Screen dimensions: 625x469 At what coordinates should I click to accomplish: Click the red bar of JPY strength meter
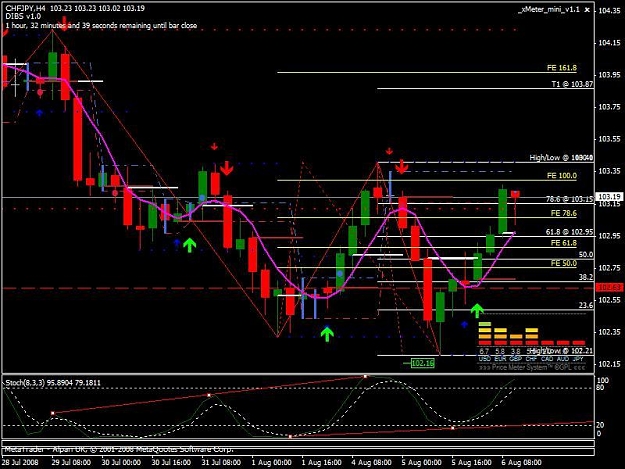pyautogui.click(x=578, y=343)
